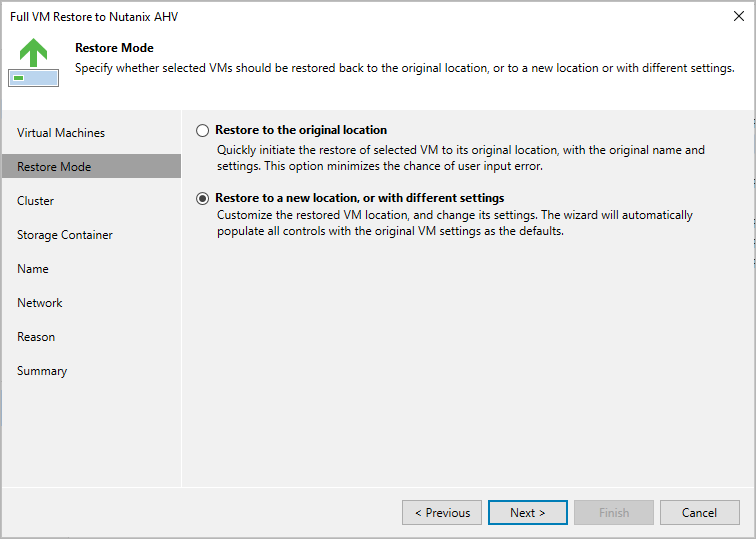
Task: Jump to the Name step
Action: tap(33, 269)
